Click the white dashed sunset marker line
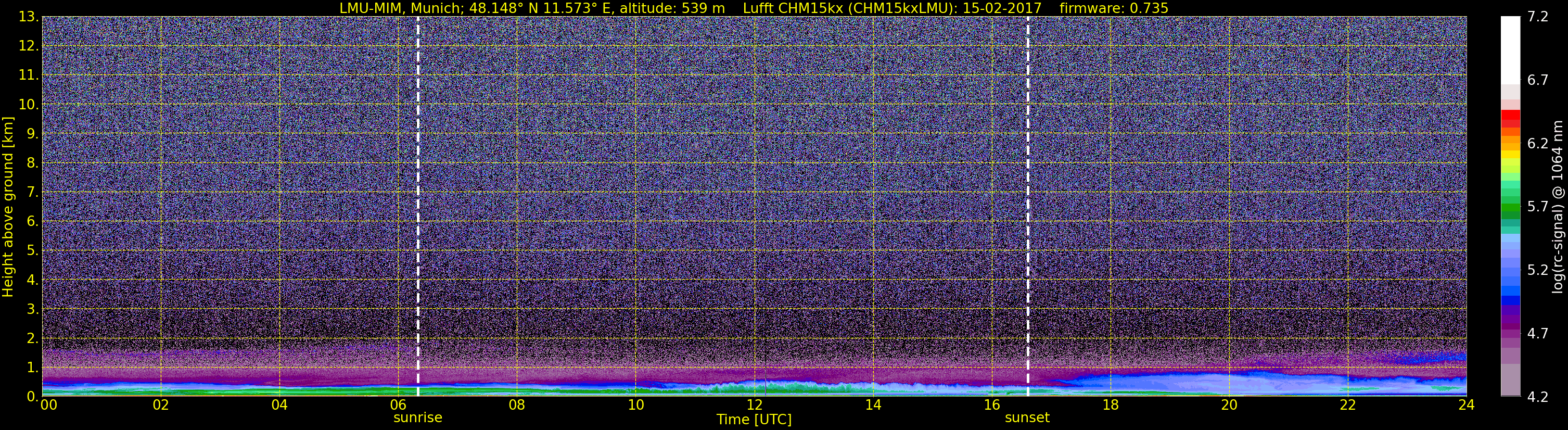Screen dimensions: 1568x430 [1028, 207]
